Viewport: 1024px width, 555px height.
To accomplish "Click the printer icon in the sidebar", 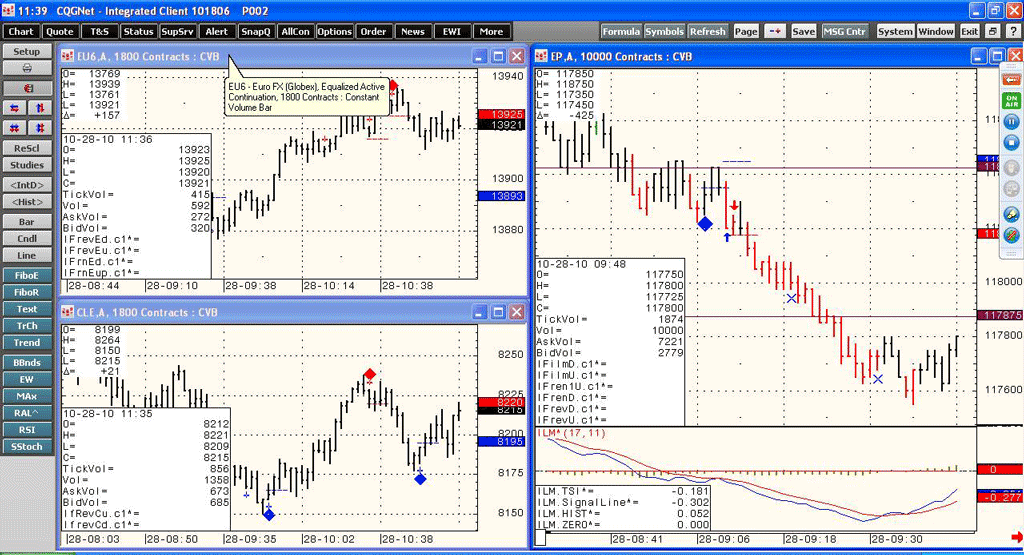I will pos(27,69).
